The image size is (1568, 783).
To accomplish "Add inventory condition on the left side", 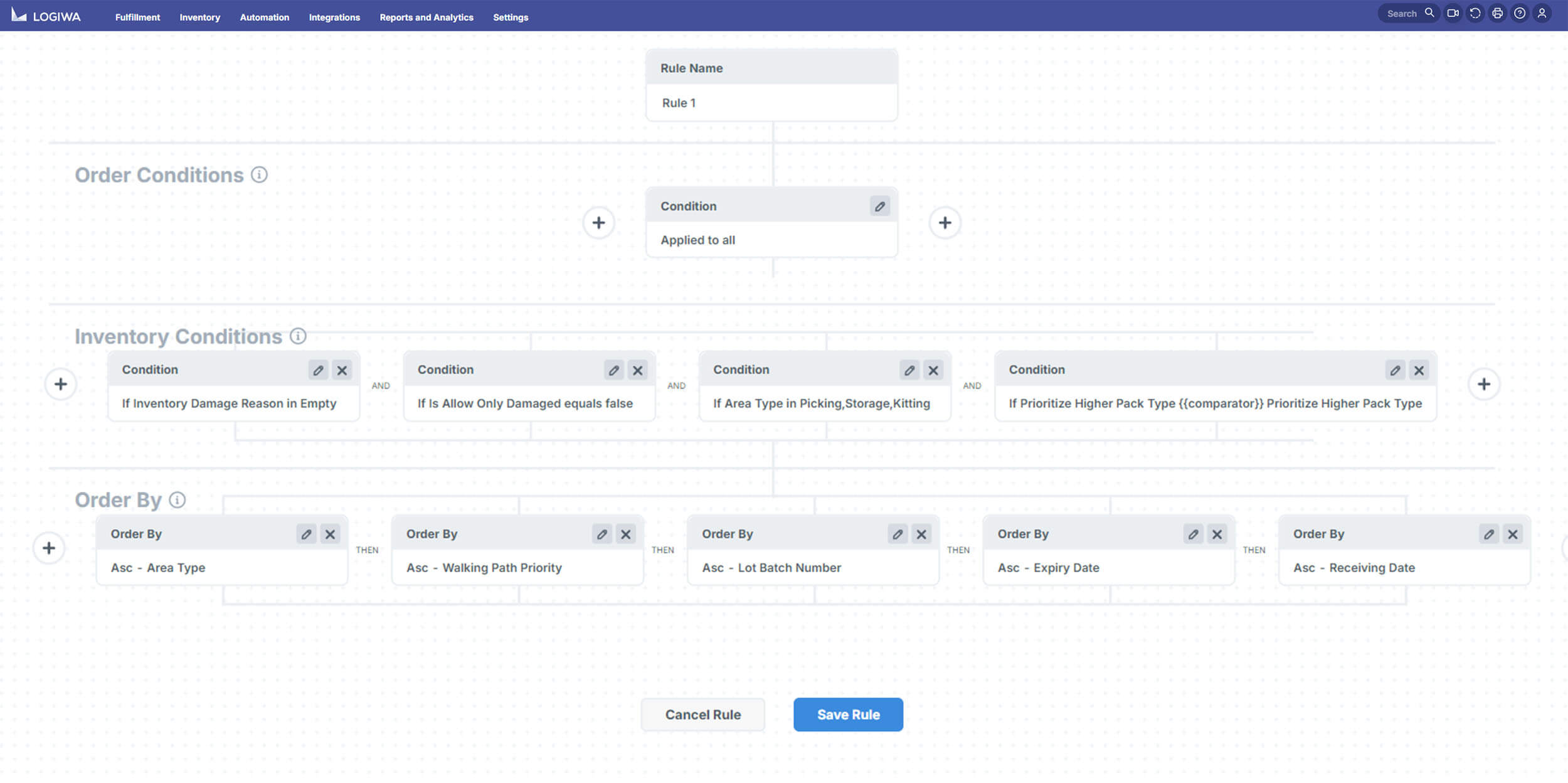I will [x=61, y=384].
